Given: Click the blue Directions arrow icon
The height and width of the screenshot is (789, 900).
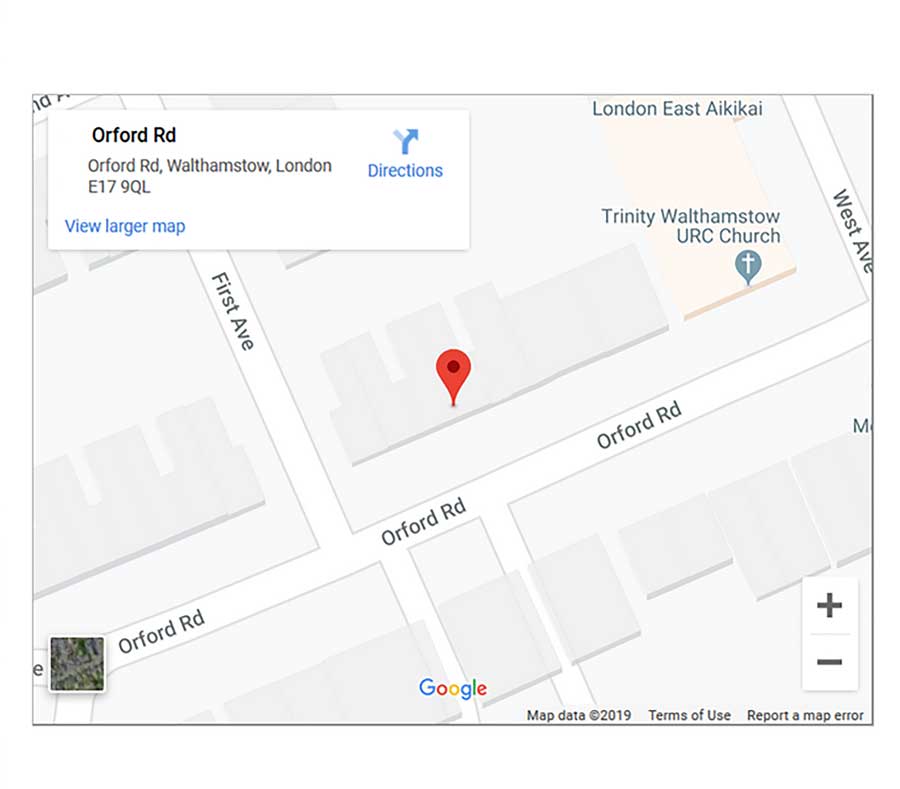Looking at the screenshot, I should pyautogui.click(x=406, y=141).
